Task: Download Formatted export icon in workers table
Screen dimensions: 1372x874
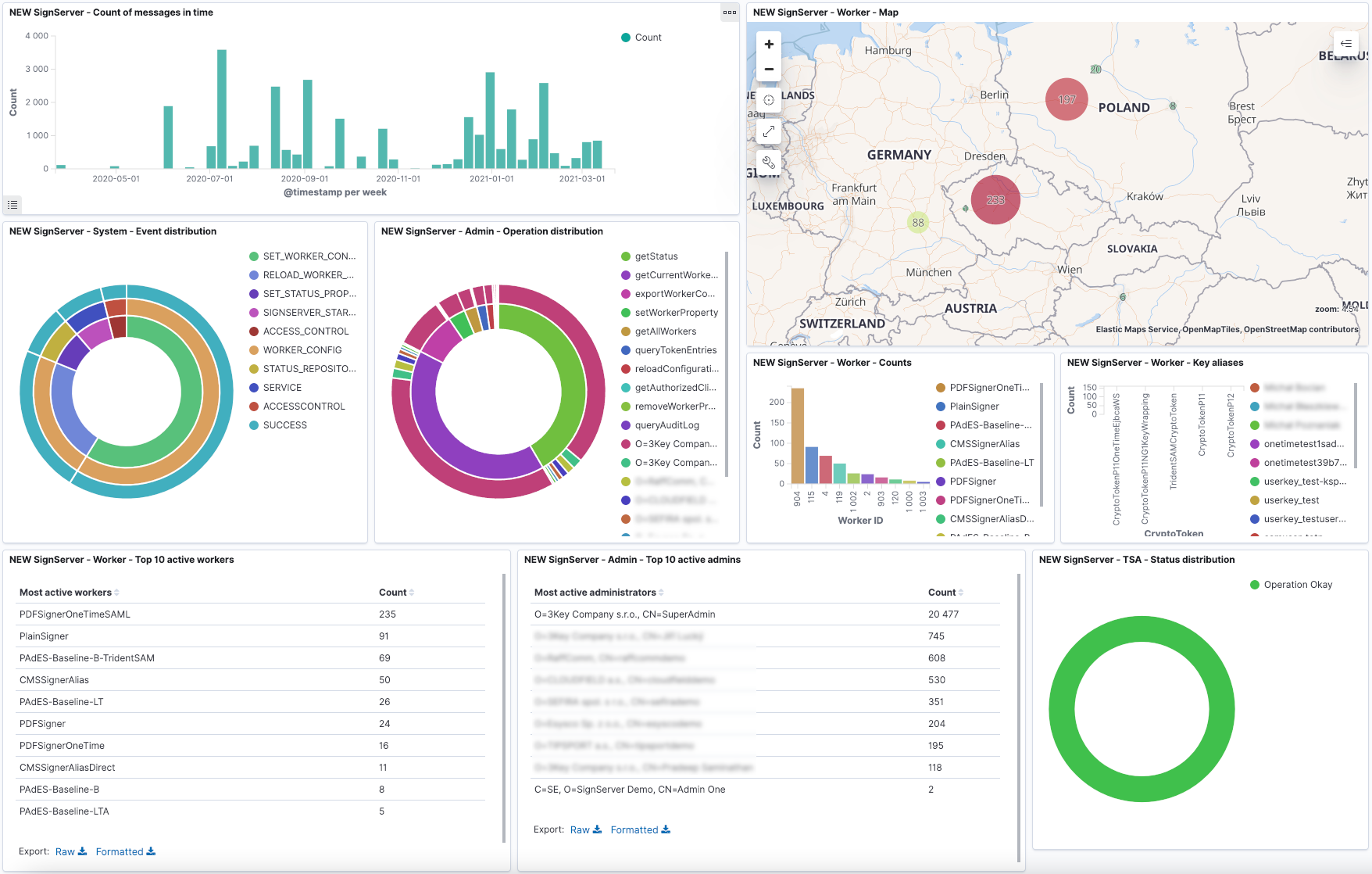Action: (x=151, y=851)
